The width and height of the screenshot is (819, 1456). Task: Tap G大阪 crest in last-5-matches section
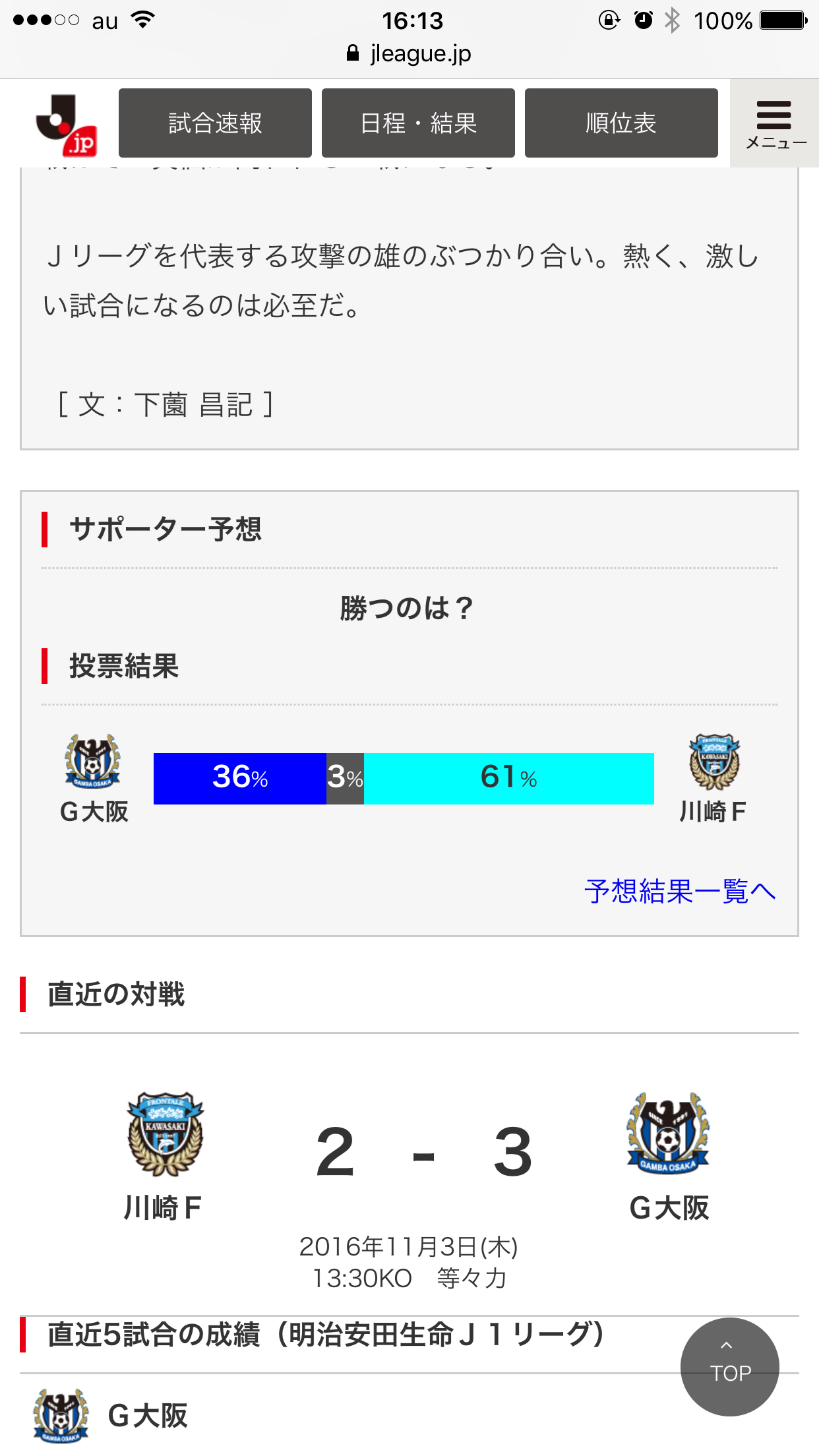click(x=61, y=1415)
